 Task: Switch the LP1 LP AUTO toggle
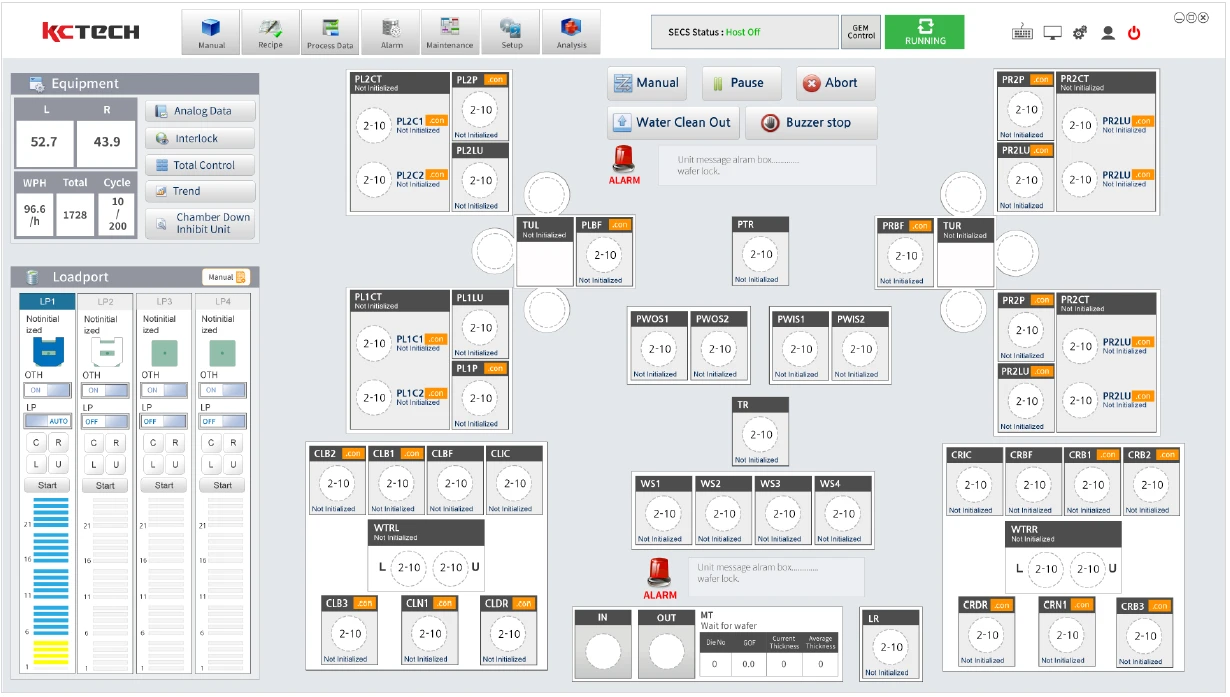pos(47,421)
